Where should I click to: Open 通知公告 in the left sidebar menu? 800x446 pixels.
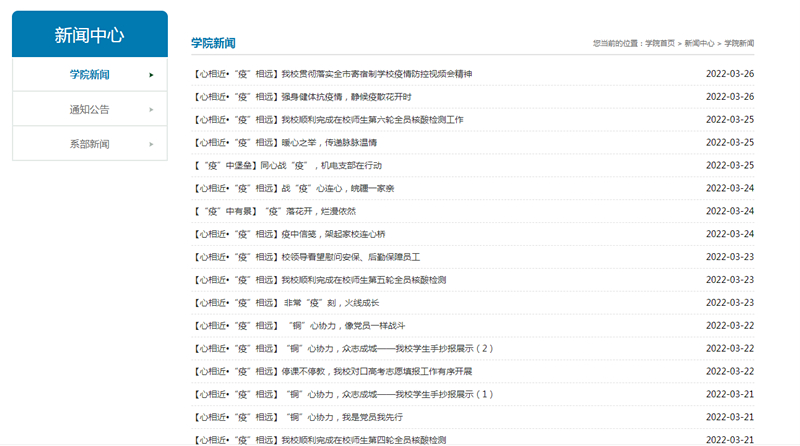90,109
